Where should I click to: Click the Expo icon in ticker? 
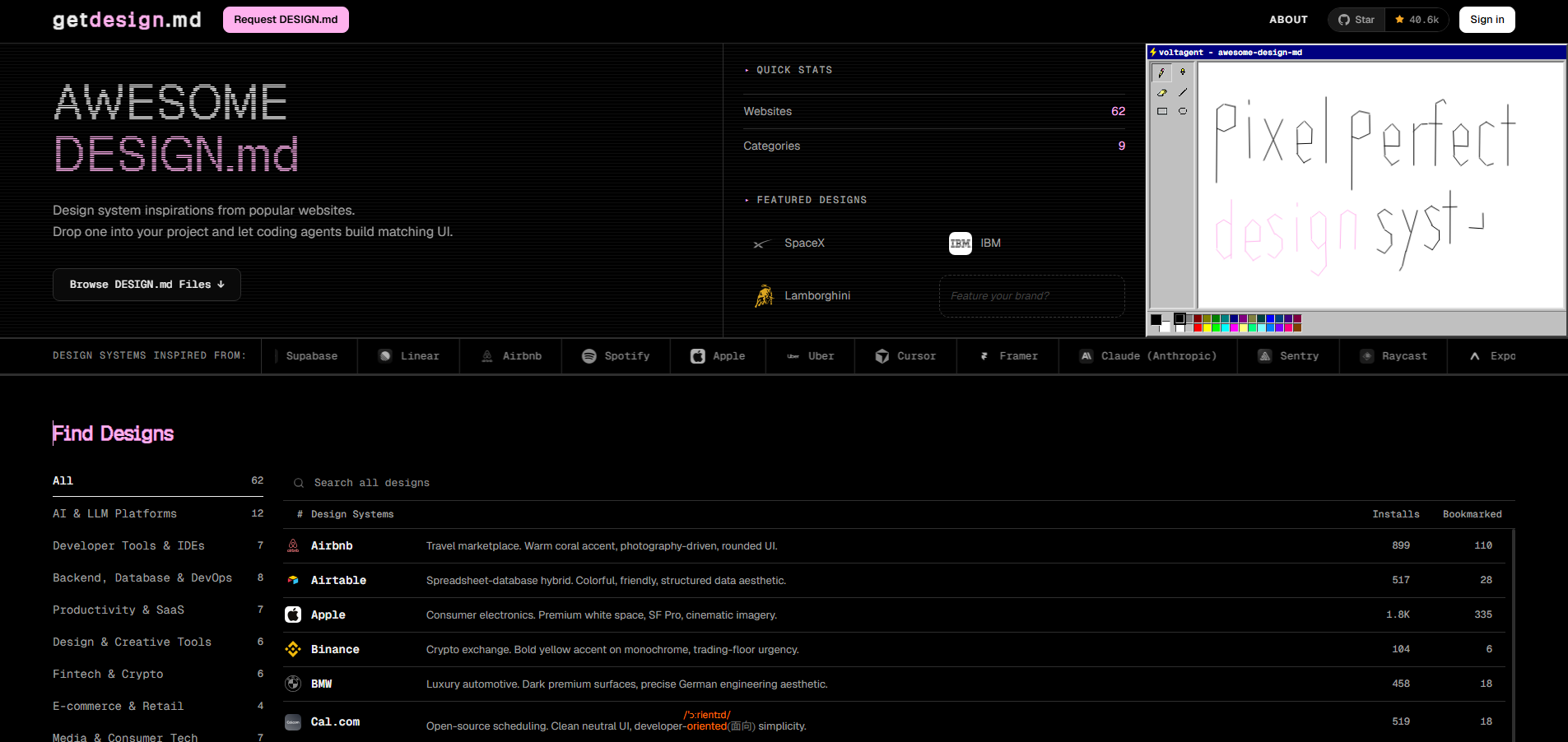1475,356
